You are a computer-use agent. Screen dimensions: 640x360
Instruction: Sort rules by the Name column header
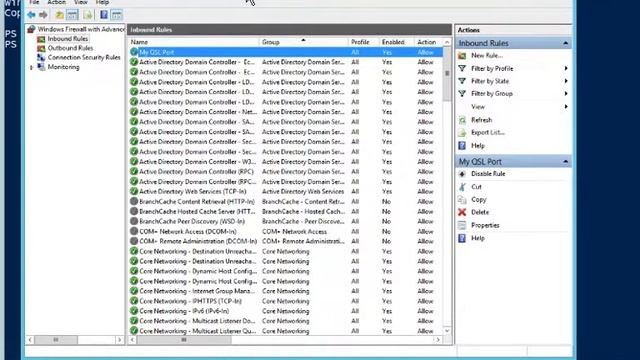coord(193,42)
